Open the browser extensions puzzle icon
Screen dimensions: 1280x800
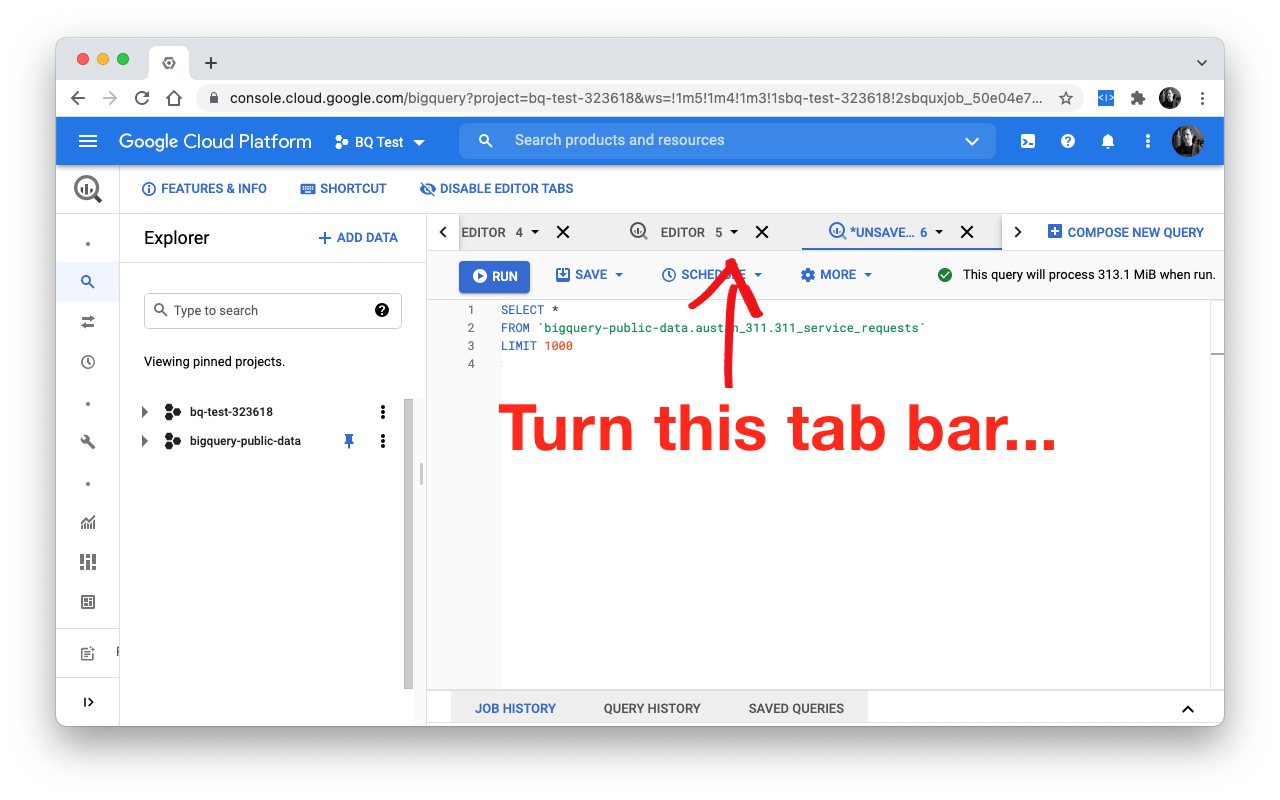click(x=1137, y=98)
